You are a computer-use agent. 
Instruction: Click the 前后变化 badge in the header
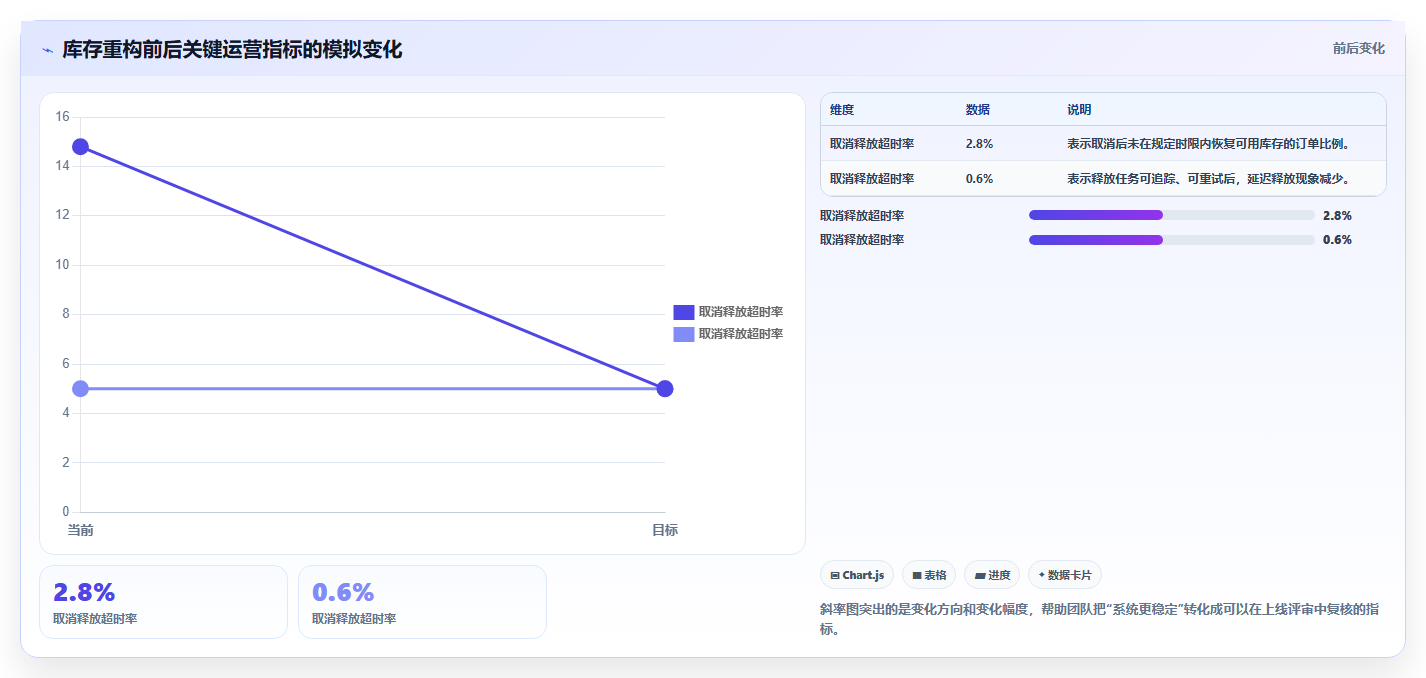1358,48
